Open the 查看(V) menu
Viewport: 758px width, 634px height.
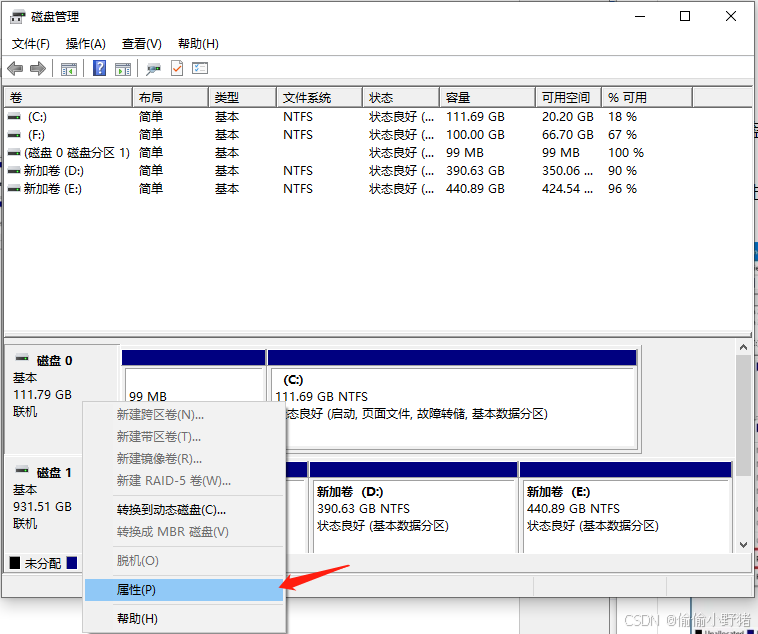[x=142, y=44]
